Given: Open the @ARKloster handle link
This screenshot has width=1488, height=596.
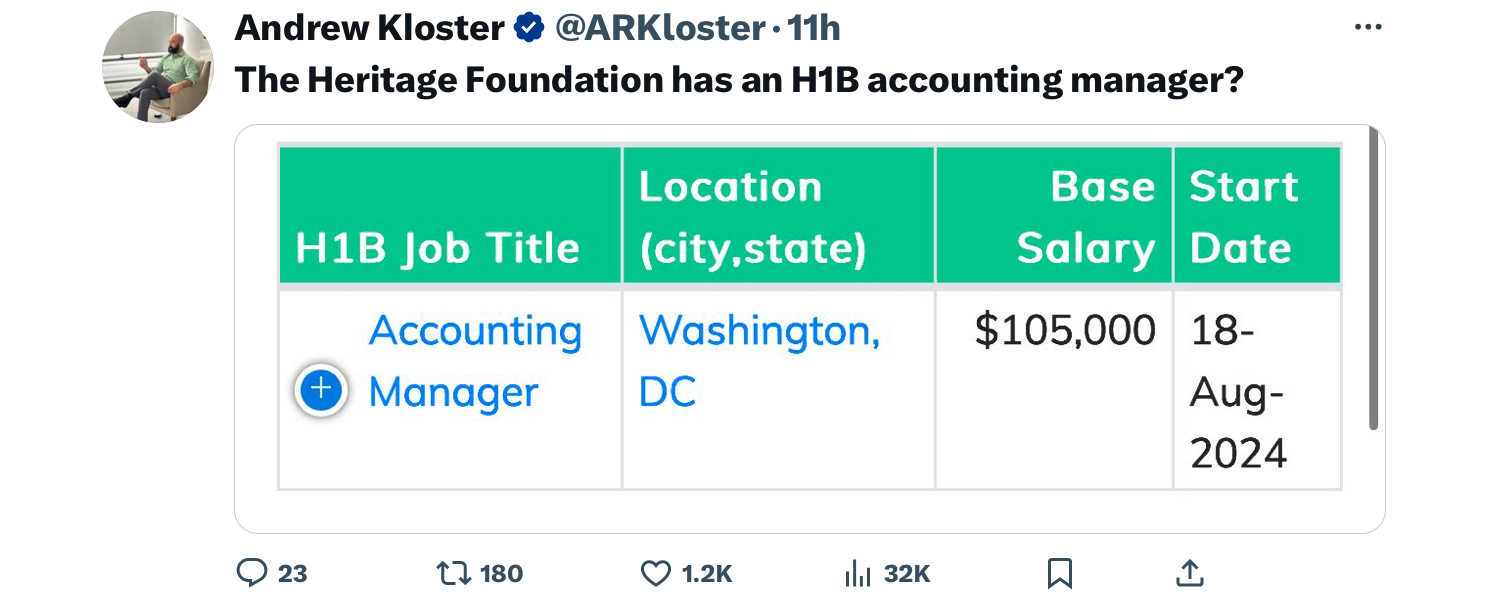Looking at the screenshot, I should (x=660, y=29).
